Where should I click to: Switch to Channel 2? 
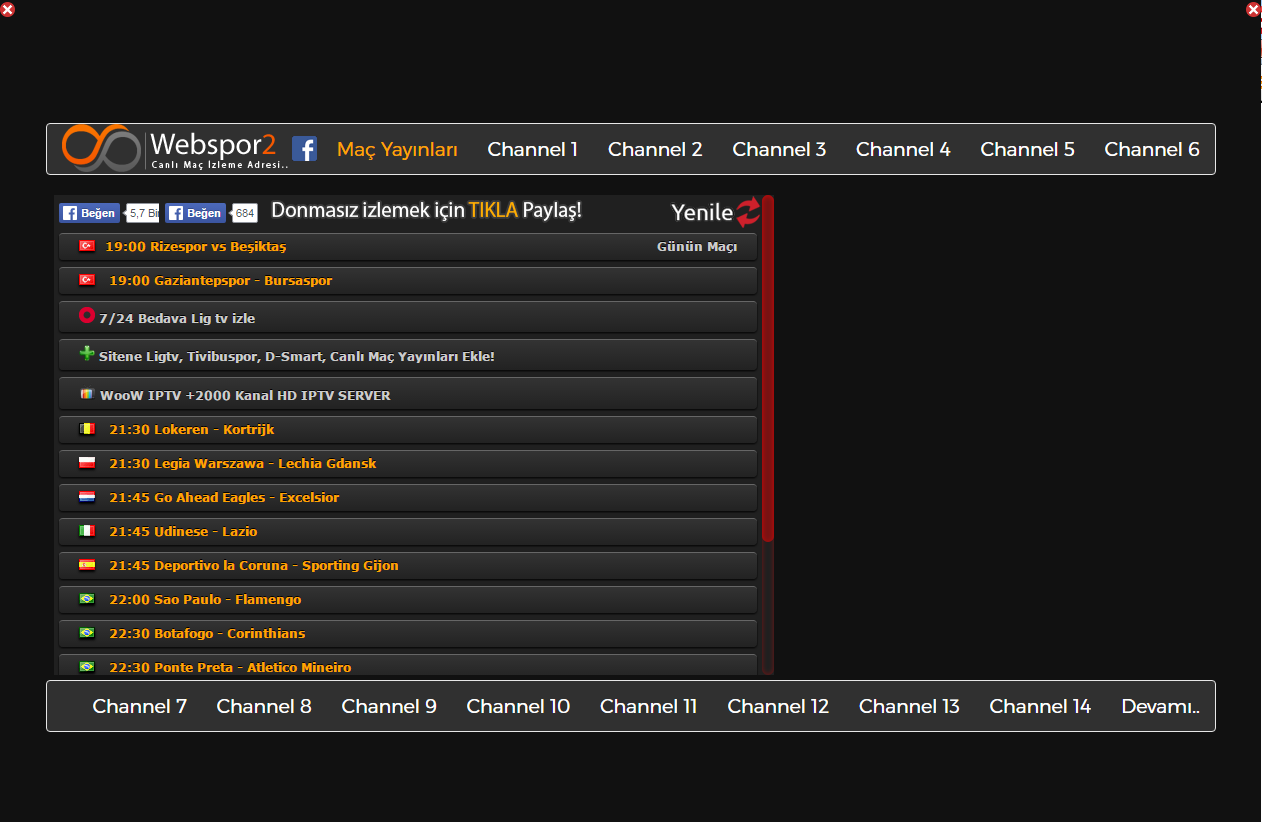655,149
